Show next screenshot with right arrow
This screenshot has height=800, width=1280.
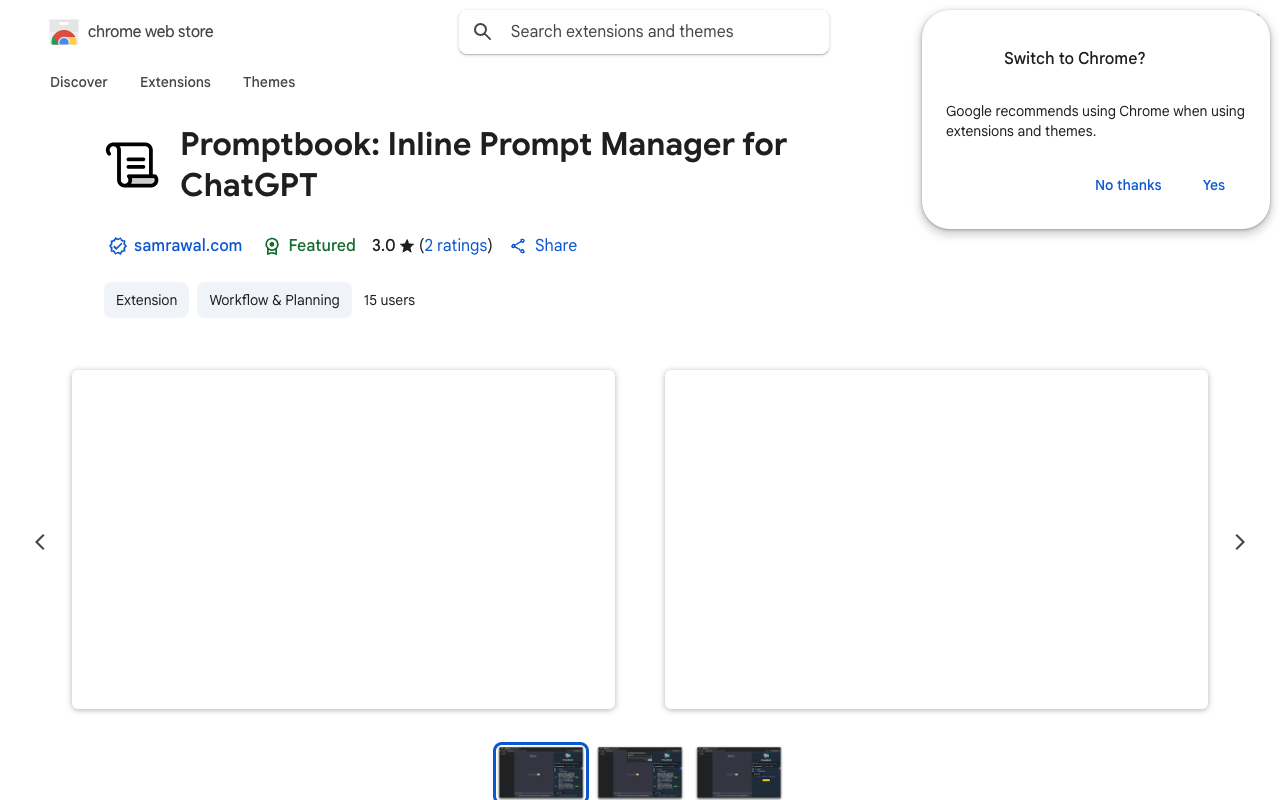click(1240, 542)
